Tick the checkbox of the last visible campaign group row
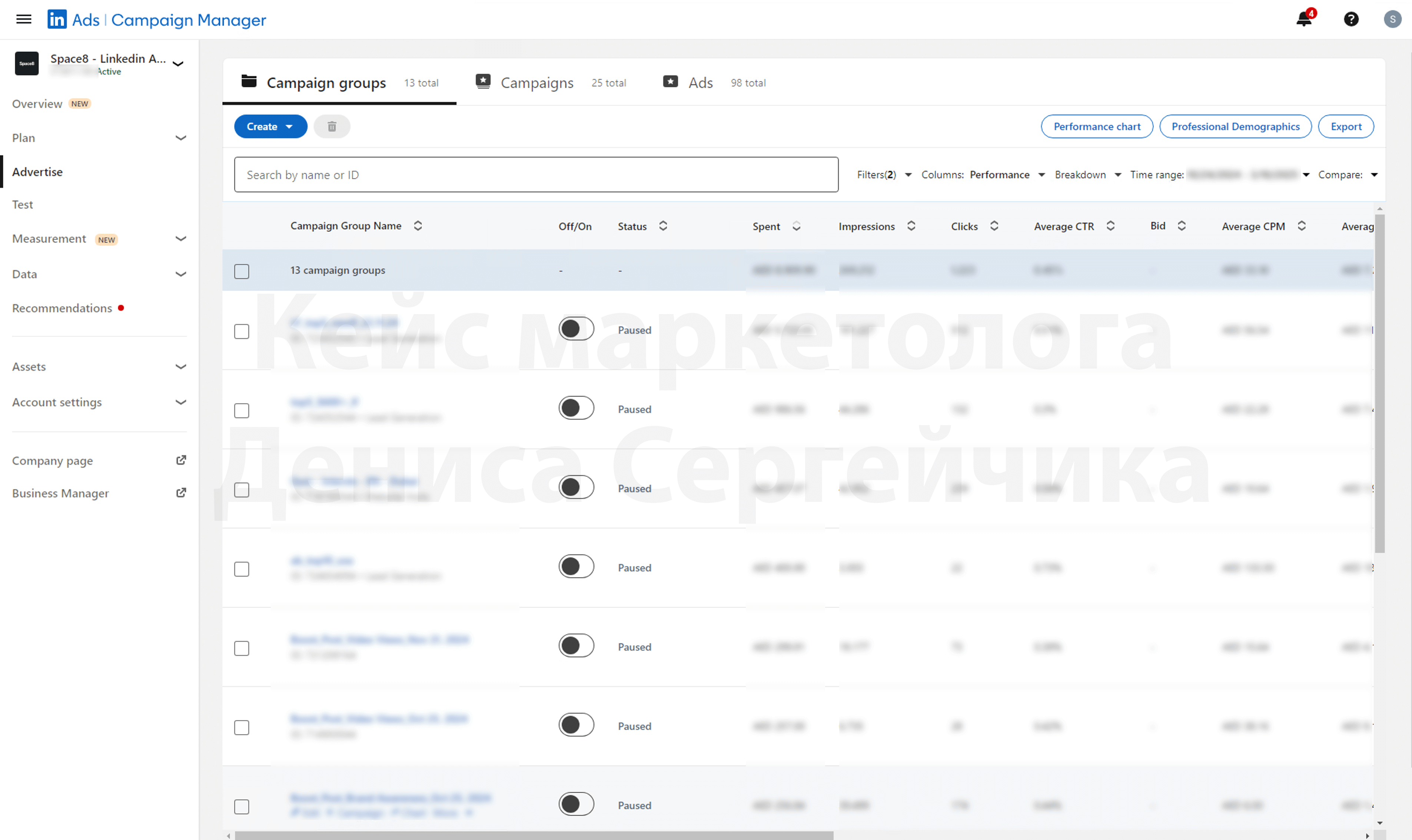The height and width of the screenshot is (840, 1412). (x=242, y=807)
